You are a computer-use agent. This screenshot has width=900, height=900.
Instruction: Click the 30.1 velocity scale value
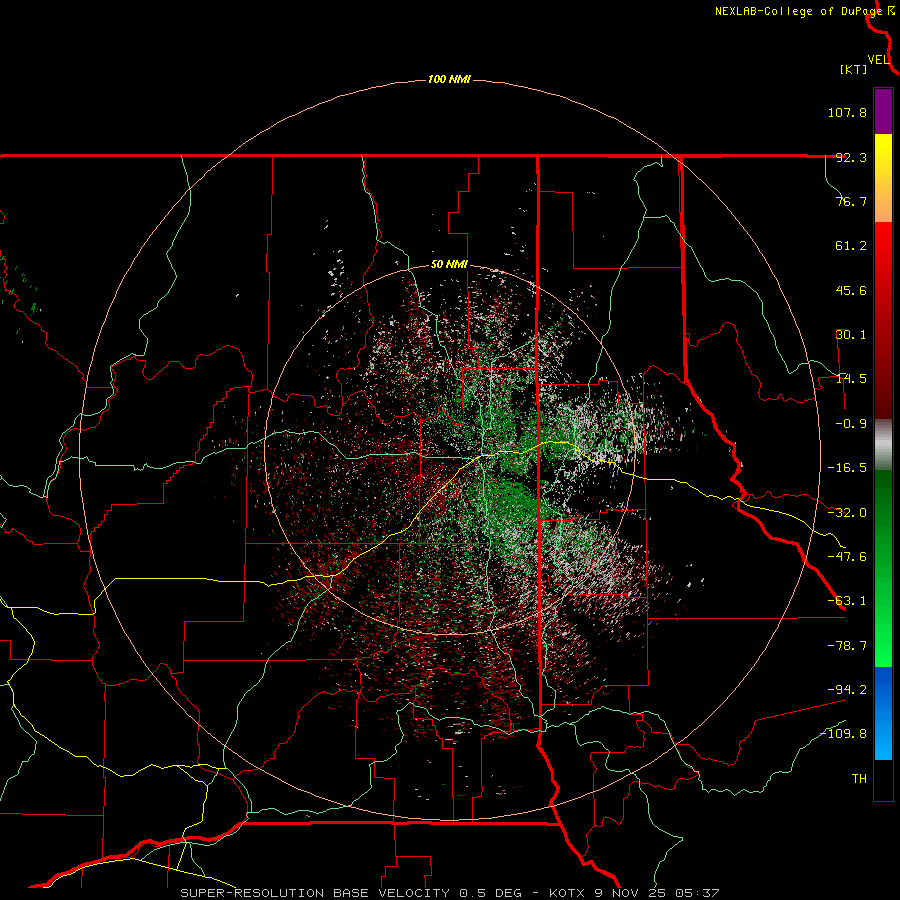tap(851, 335)
